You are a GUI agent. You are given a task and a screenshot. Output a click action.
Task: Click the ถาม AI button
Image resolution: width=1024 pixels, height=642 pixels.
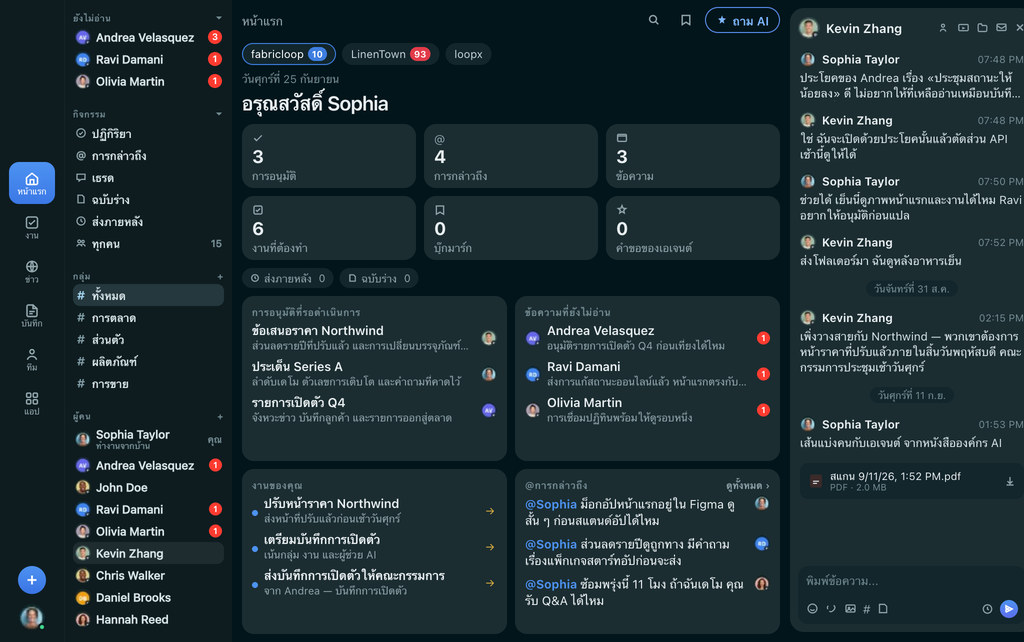click(x=742, y=20)
